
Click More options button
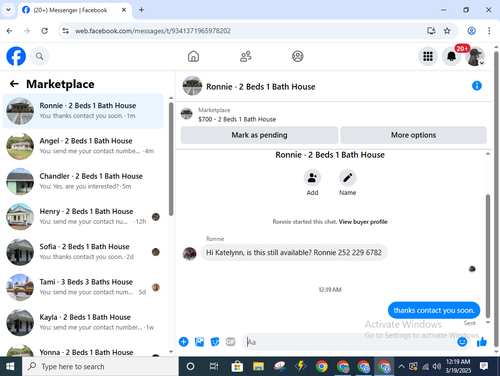(413, 135)
